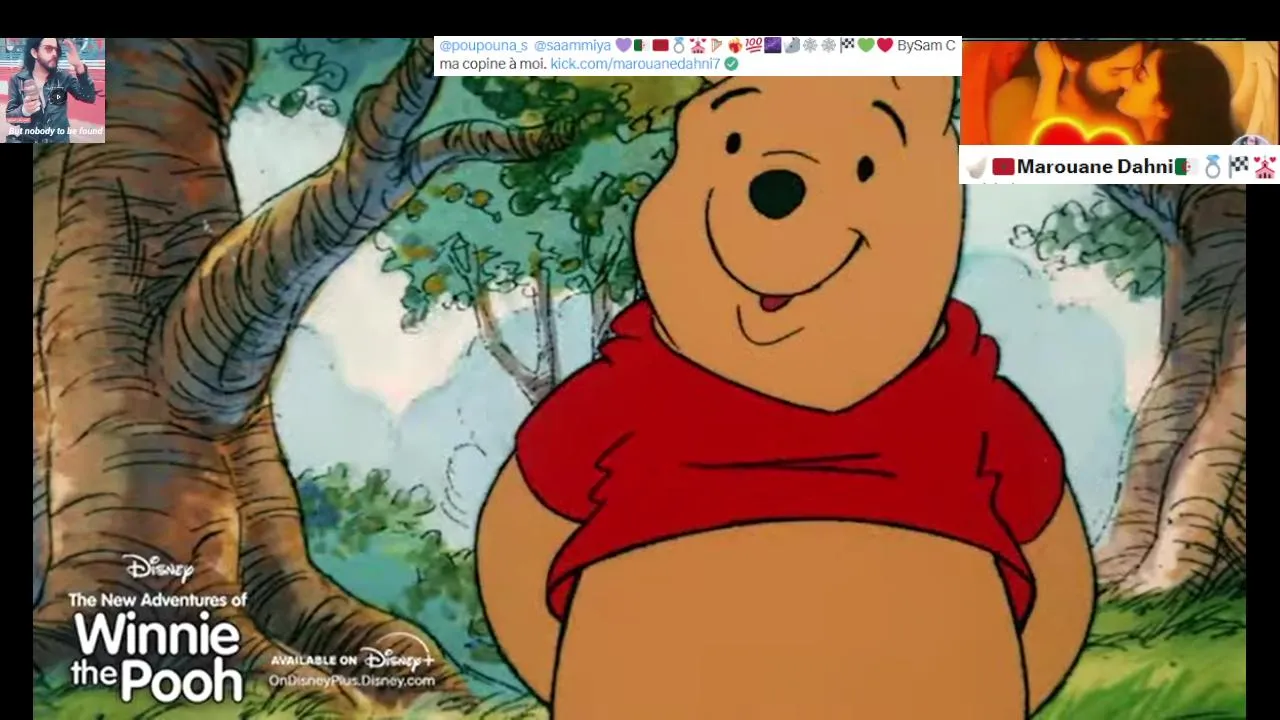The image size is (1280, 720).
Task: Click the 100 emoji in banner
Action: pos(753,46)
